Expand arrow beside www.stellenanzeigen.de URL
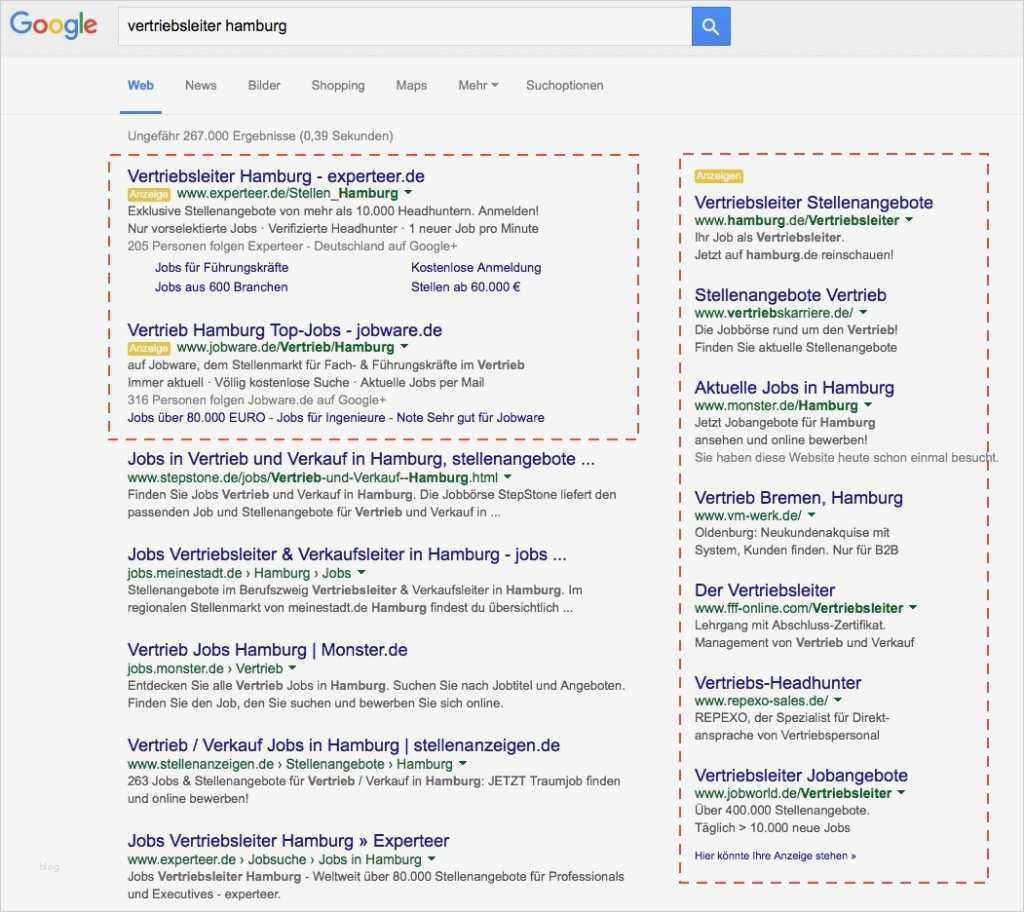 coord(462,763)
